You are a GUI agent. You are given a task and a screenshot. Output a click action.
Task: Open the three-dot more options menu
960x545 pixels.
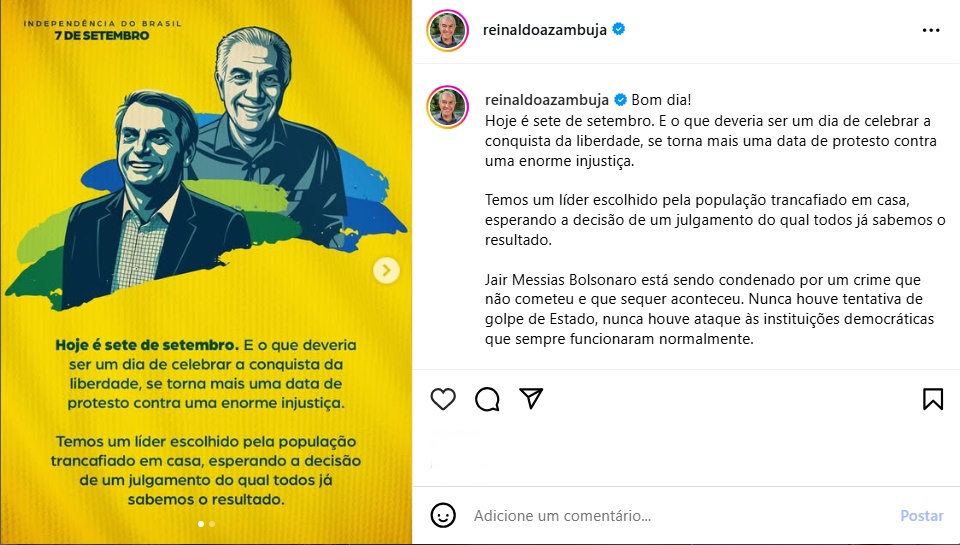(x=931, y=30)
